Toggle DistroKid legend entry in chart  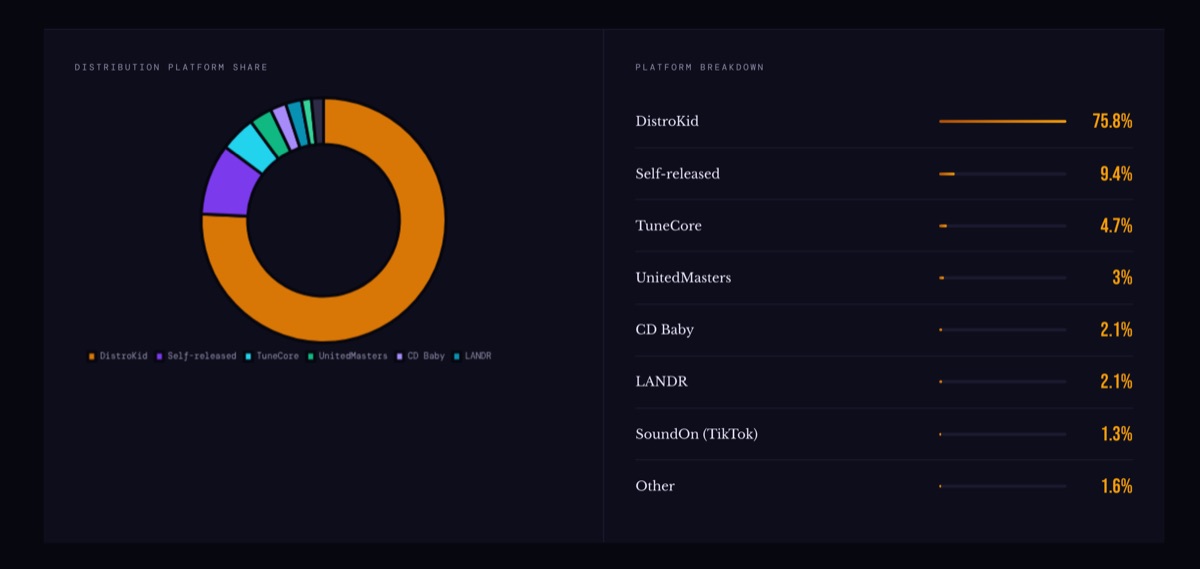point(118,356)
